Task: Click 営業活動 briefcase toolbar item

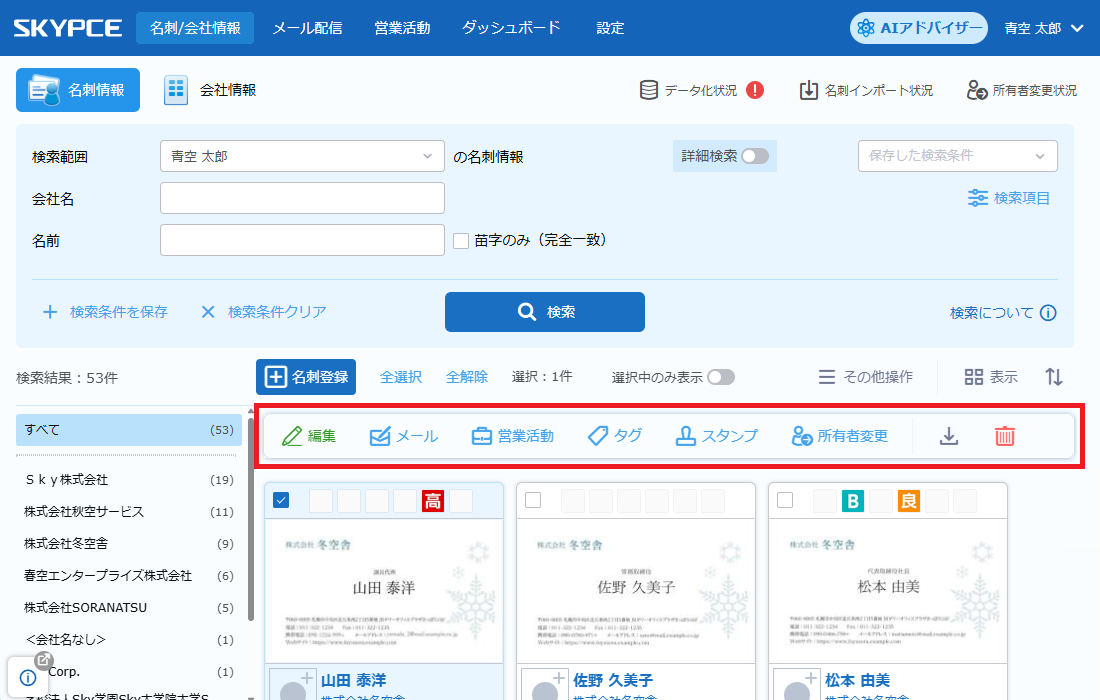Action: [512, 436]
